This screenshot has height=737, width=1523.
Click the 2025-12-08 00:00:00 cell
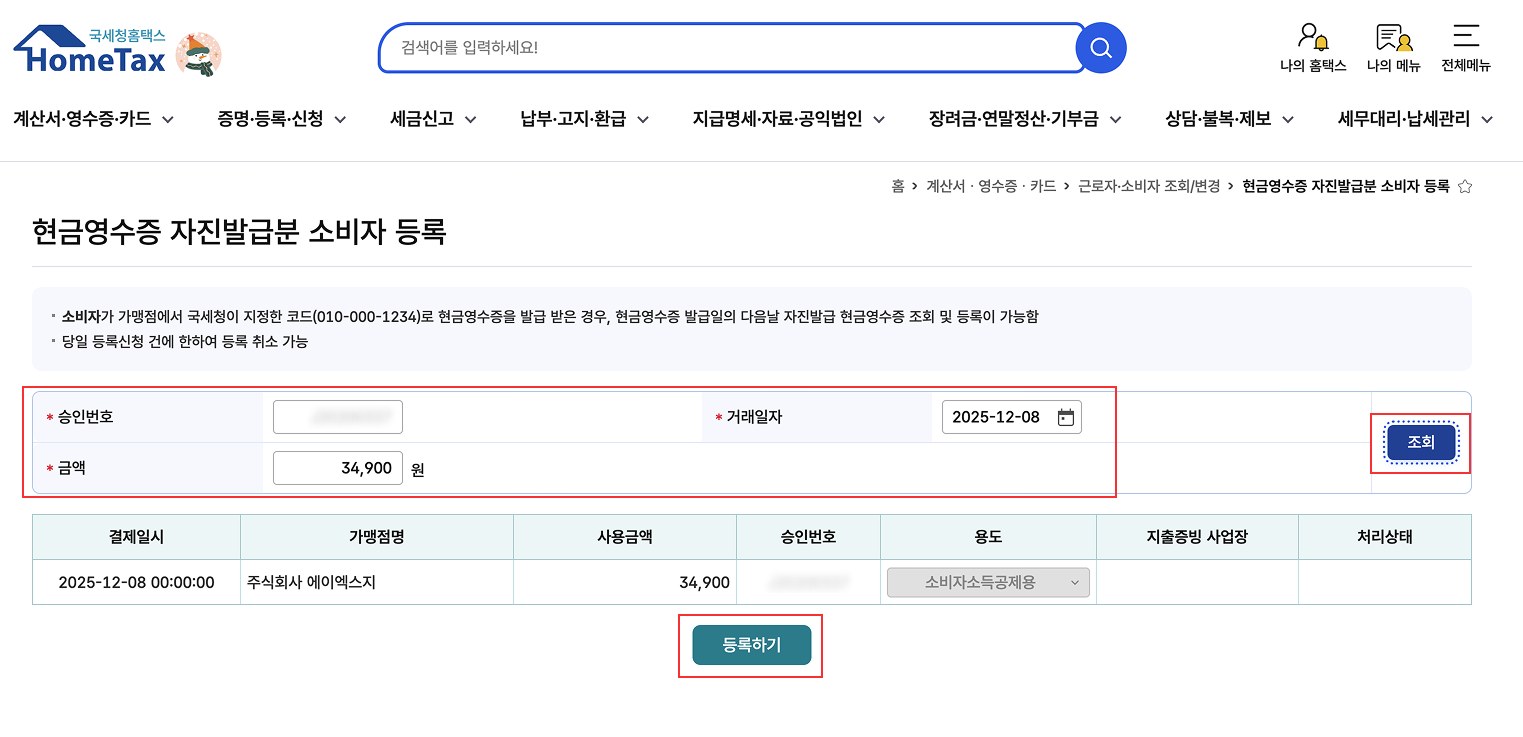coord(136,582)
